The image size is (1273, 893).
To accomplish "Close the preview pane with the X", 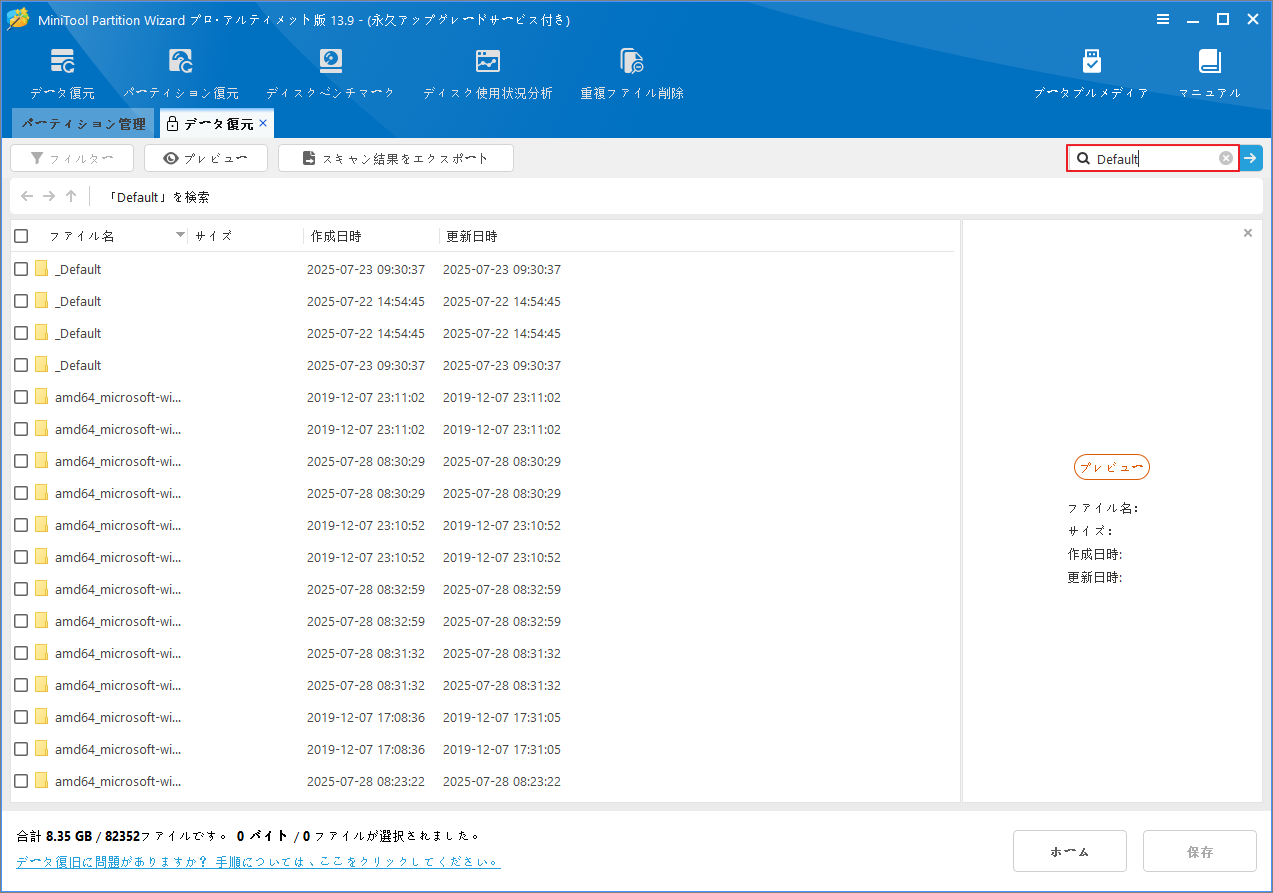I will (1247, 233).
